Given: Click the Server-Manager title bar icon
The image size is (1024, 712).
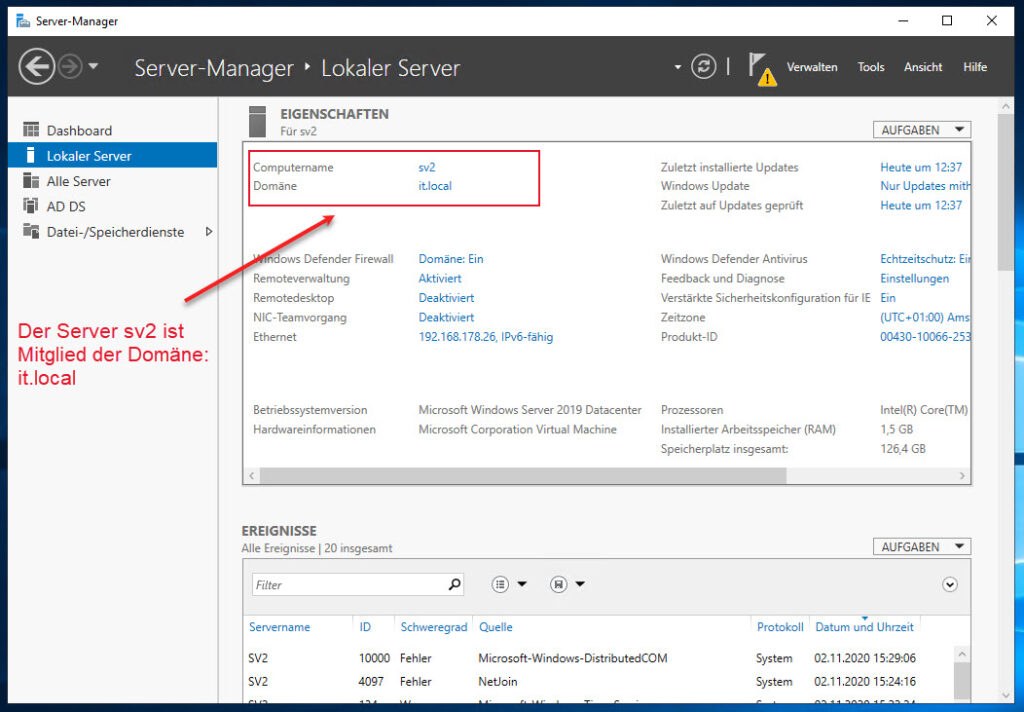Looking at the screenshot, I should point(24,21).
